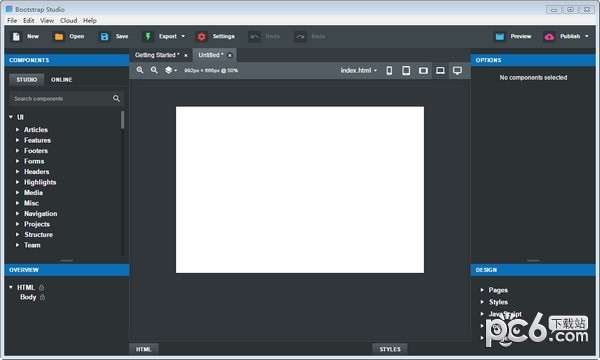Click the zoom in magnifier icon
The height and width of the screenshot is (360, 600).
[x=140, y=70]
